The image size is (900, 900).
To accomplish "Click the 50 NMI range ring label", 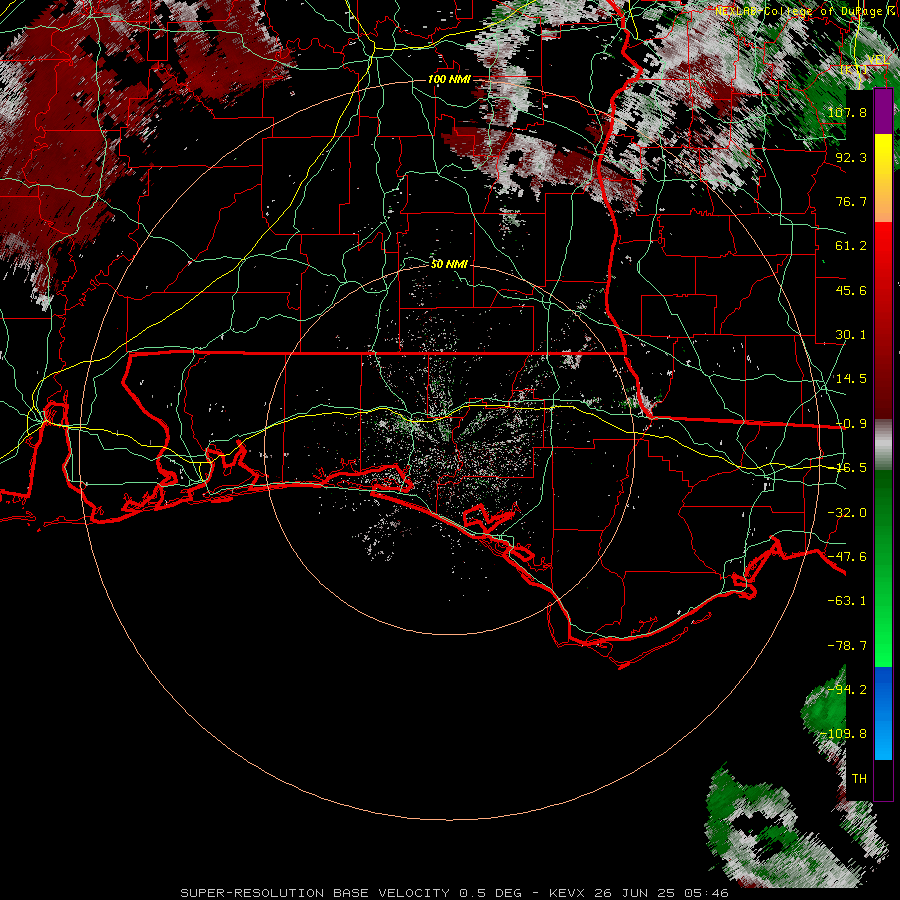I will click(449, 264).
